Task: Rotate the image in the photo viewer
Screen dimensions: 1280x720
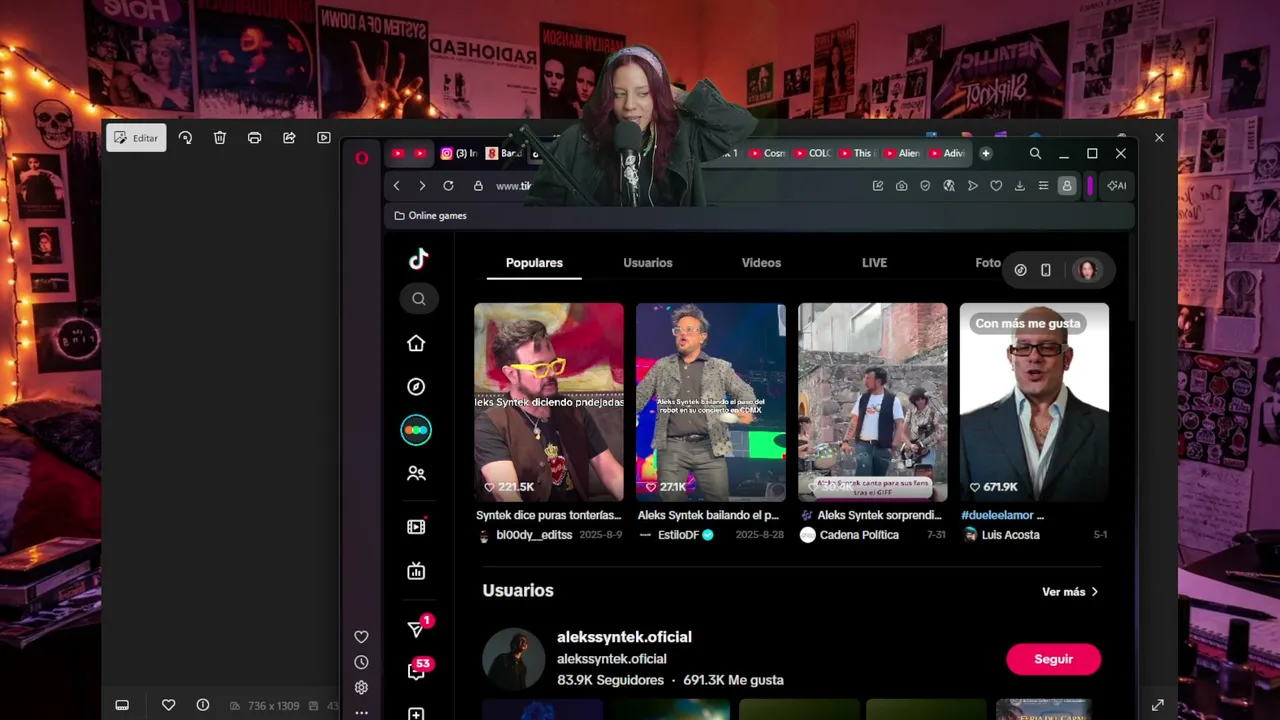Action: click(x=185, y=138)
